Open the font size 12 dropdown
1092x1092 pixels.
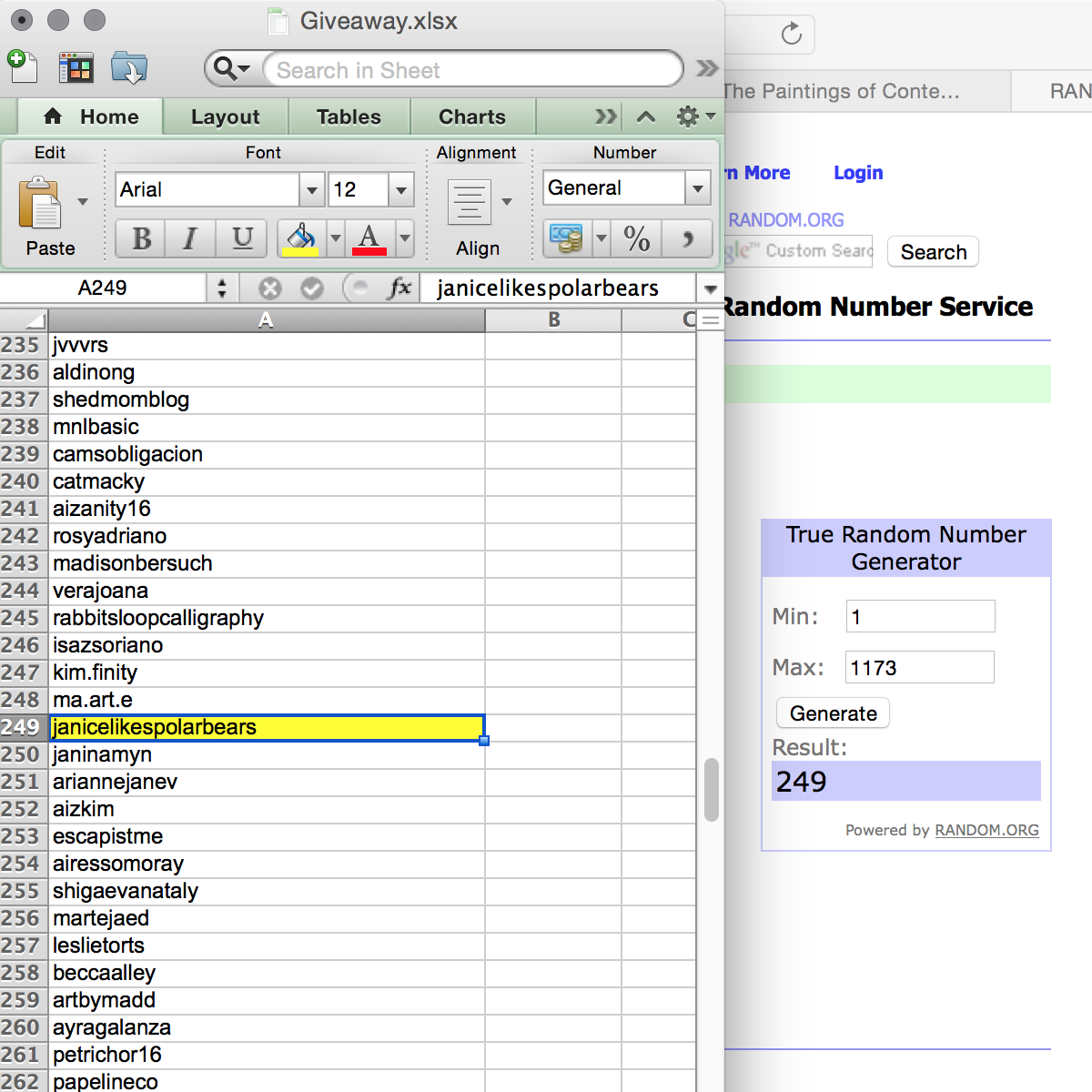tap(401, 190)
